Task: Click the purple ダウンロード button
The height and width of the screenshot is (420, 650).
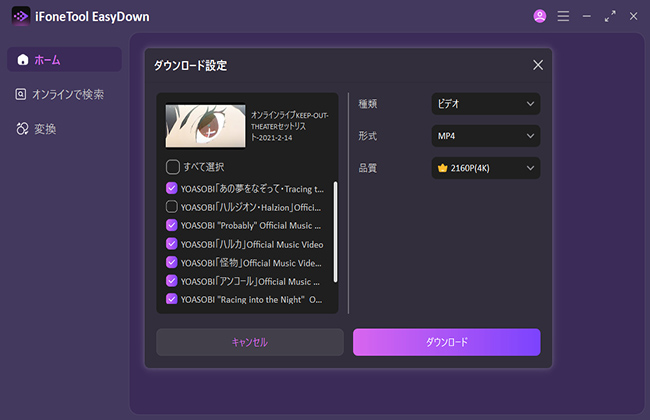Action: pyautogui.click(x=447, y=342)
